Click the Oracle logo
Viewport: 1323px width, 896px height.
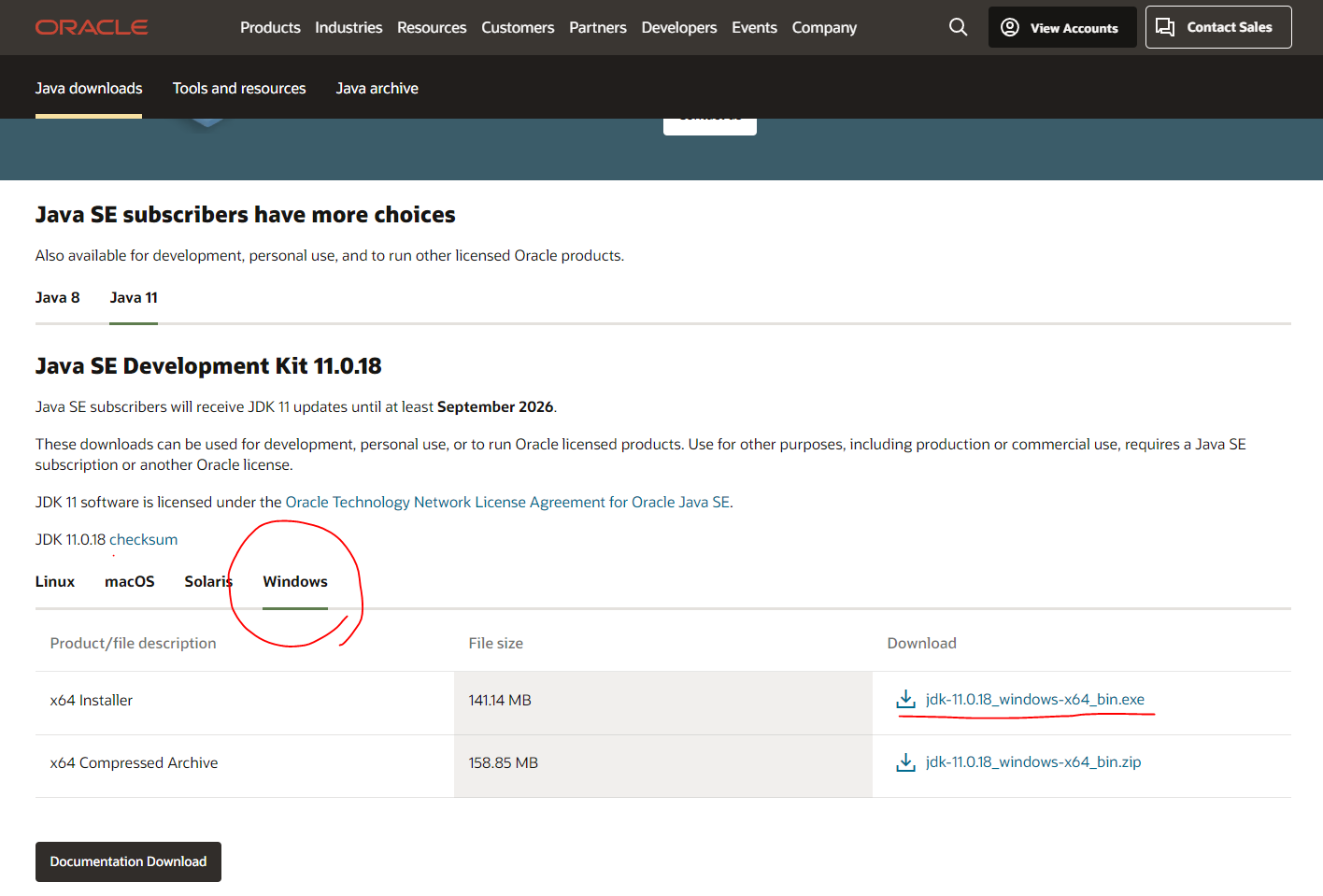pyautogui.click(x=92, y=27)
